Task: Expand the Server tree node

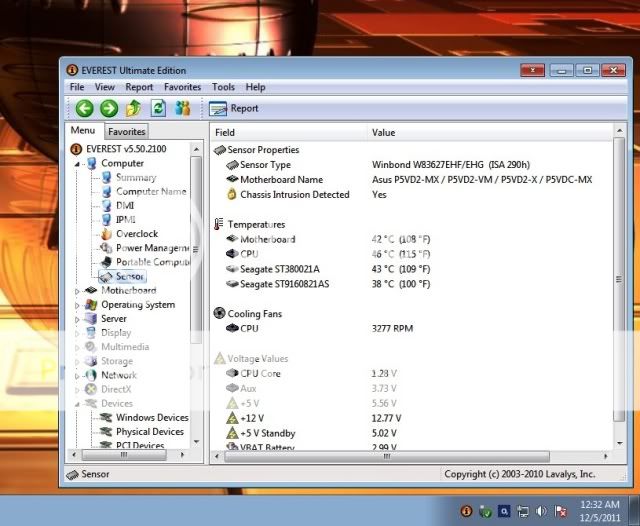Action: click(77, 319)
